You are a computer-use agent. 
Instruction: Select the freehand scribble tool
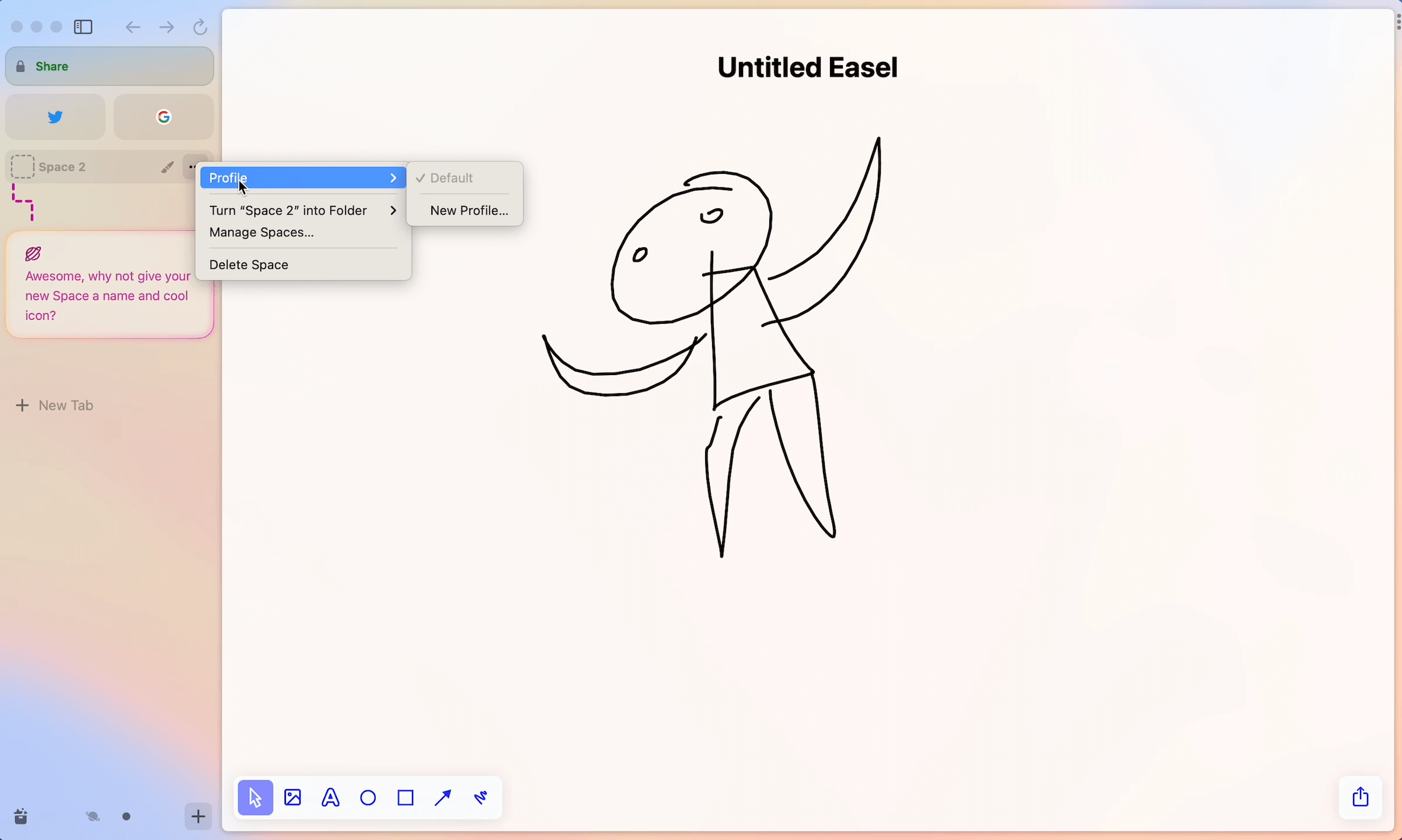point(481,797)
